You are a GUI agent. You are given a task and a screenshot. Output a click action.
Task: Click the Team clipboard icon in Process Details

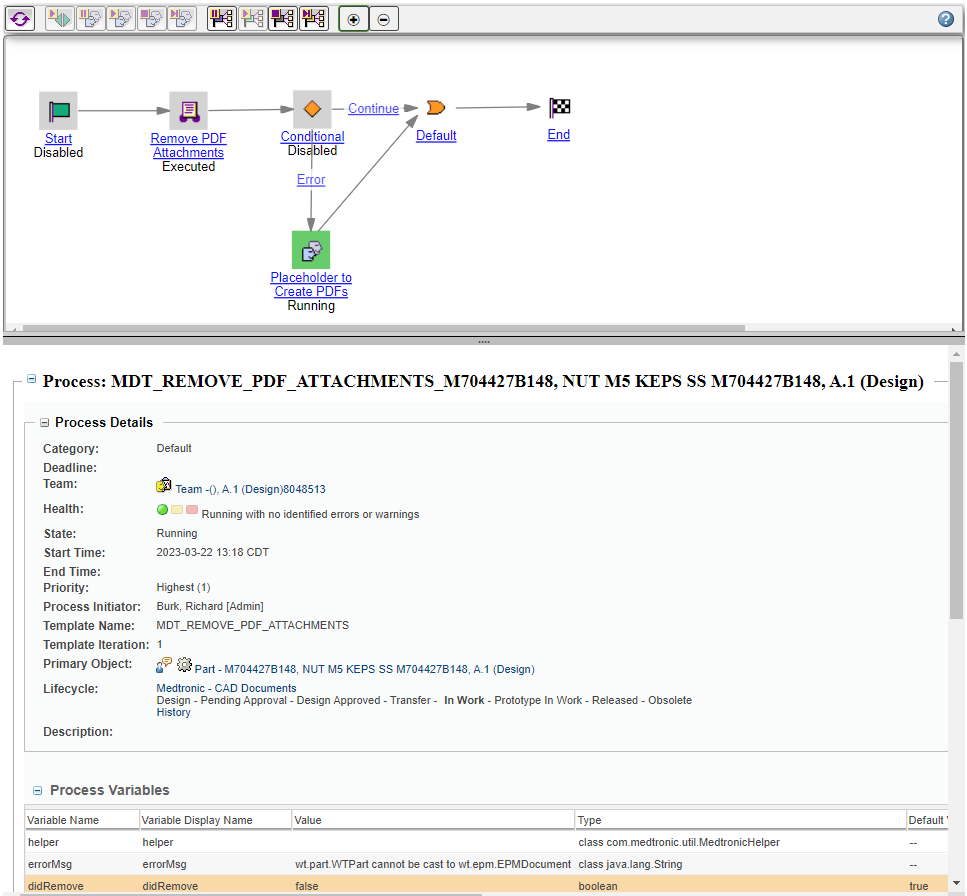pos(163,485)
